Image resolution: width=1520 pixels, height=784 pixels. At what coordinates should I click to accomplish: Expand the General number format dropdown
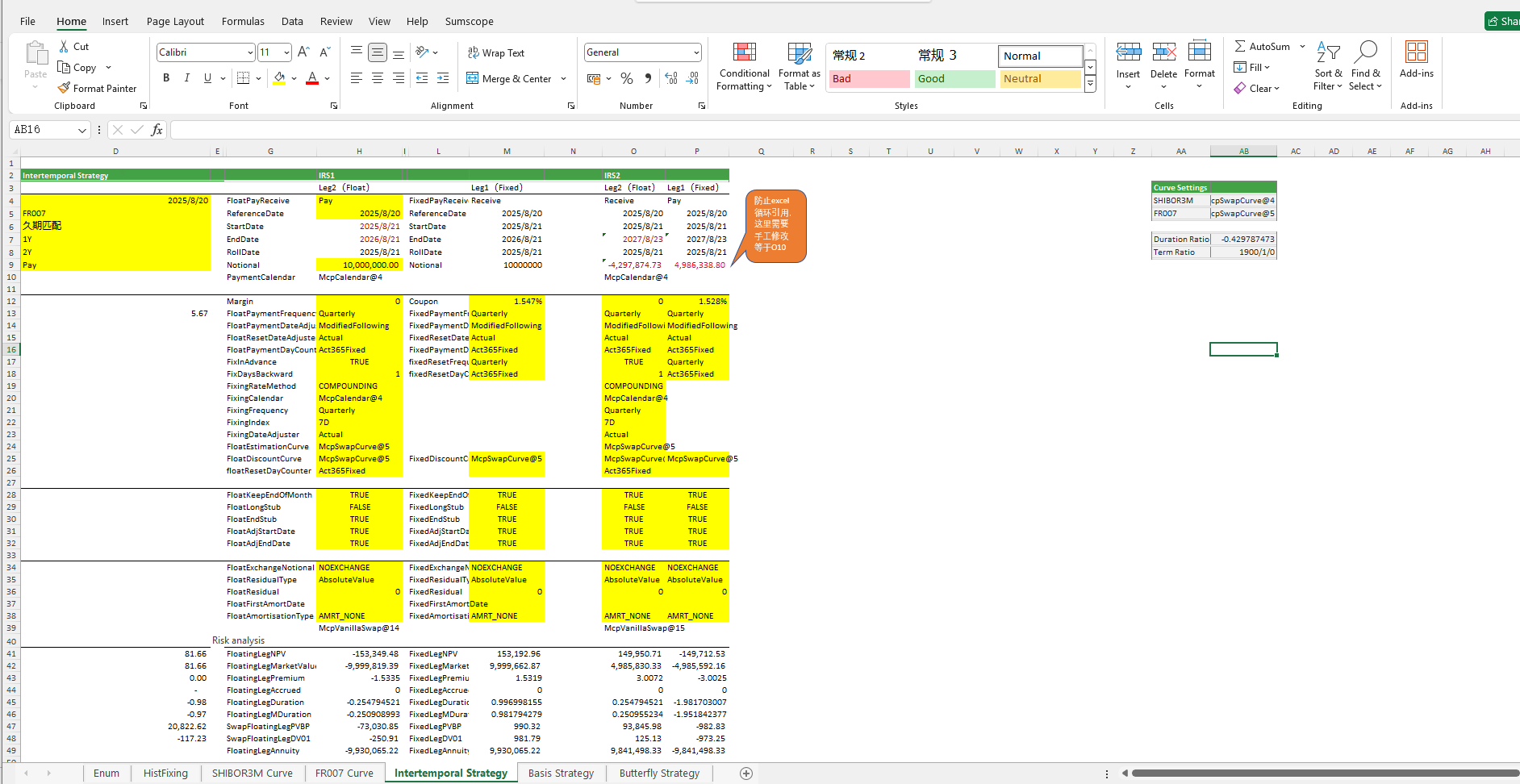pos(695,52)
